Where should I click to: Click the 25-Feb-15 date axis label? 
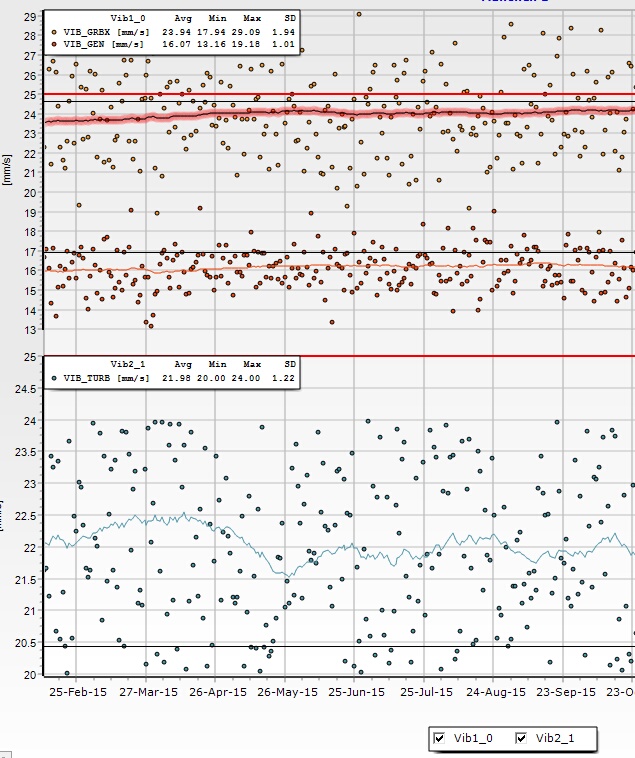[78, 692]
